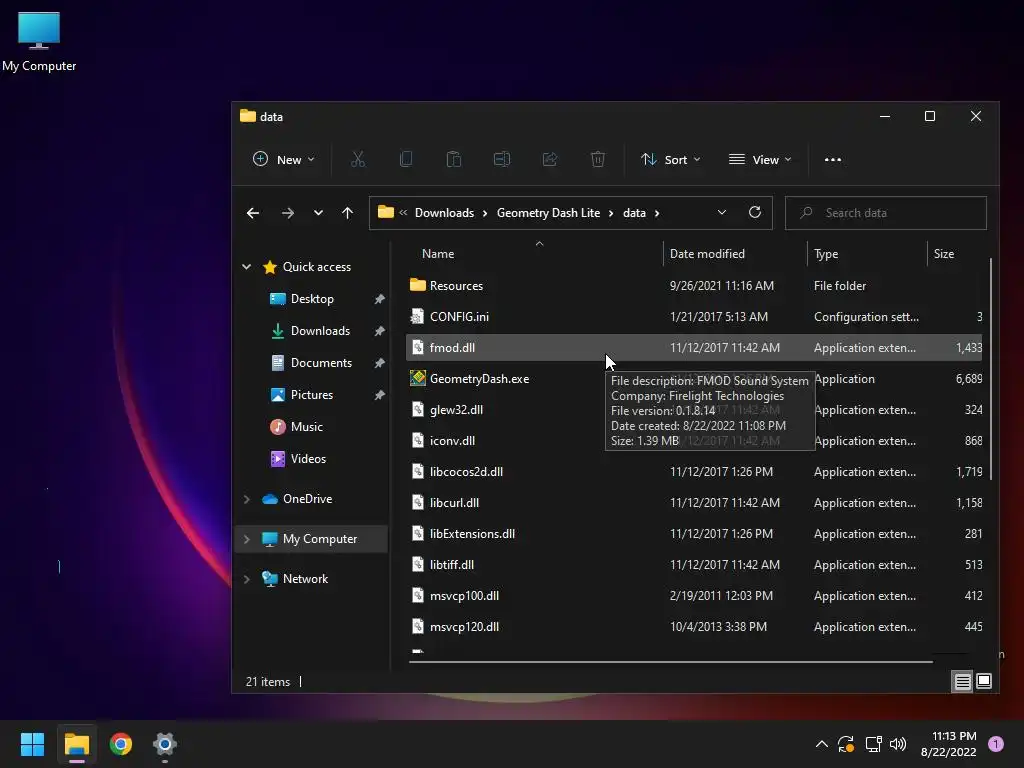The height and width of the screenshot is (768, 1024).
Task: Sort by Date modified column header
Action: pos(707,253)
